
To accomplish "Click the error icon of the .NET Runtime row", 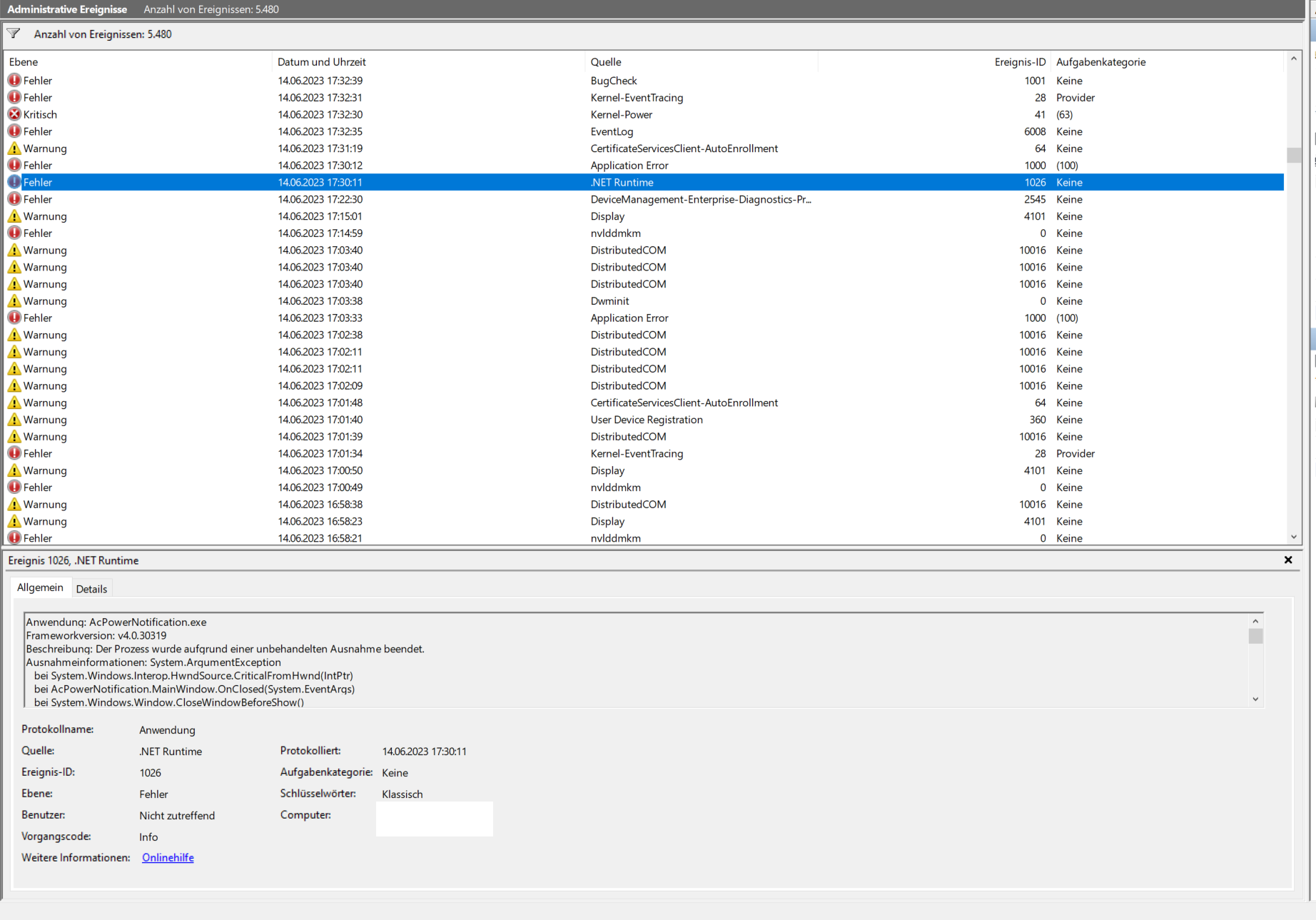I will (14, 182).
